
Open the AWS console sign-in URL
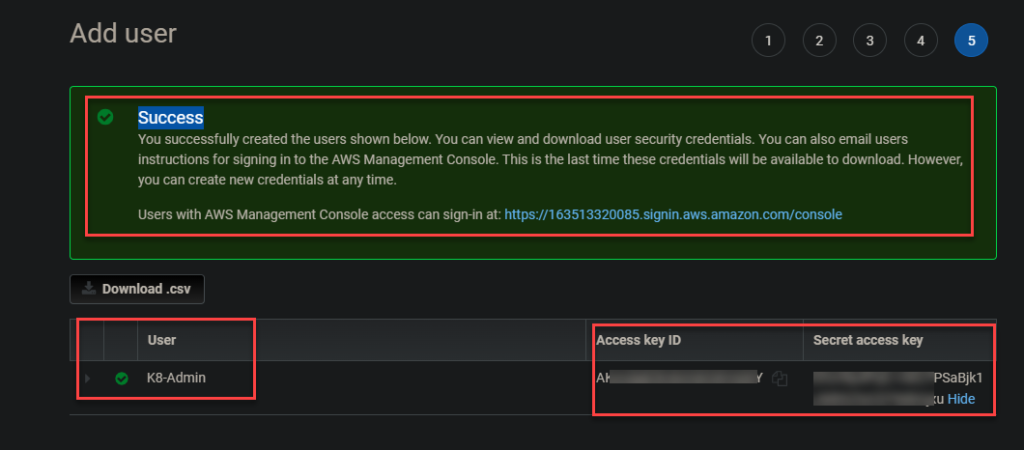[x=673, y=214]
